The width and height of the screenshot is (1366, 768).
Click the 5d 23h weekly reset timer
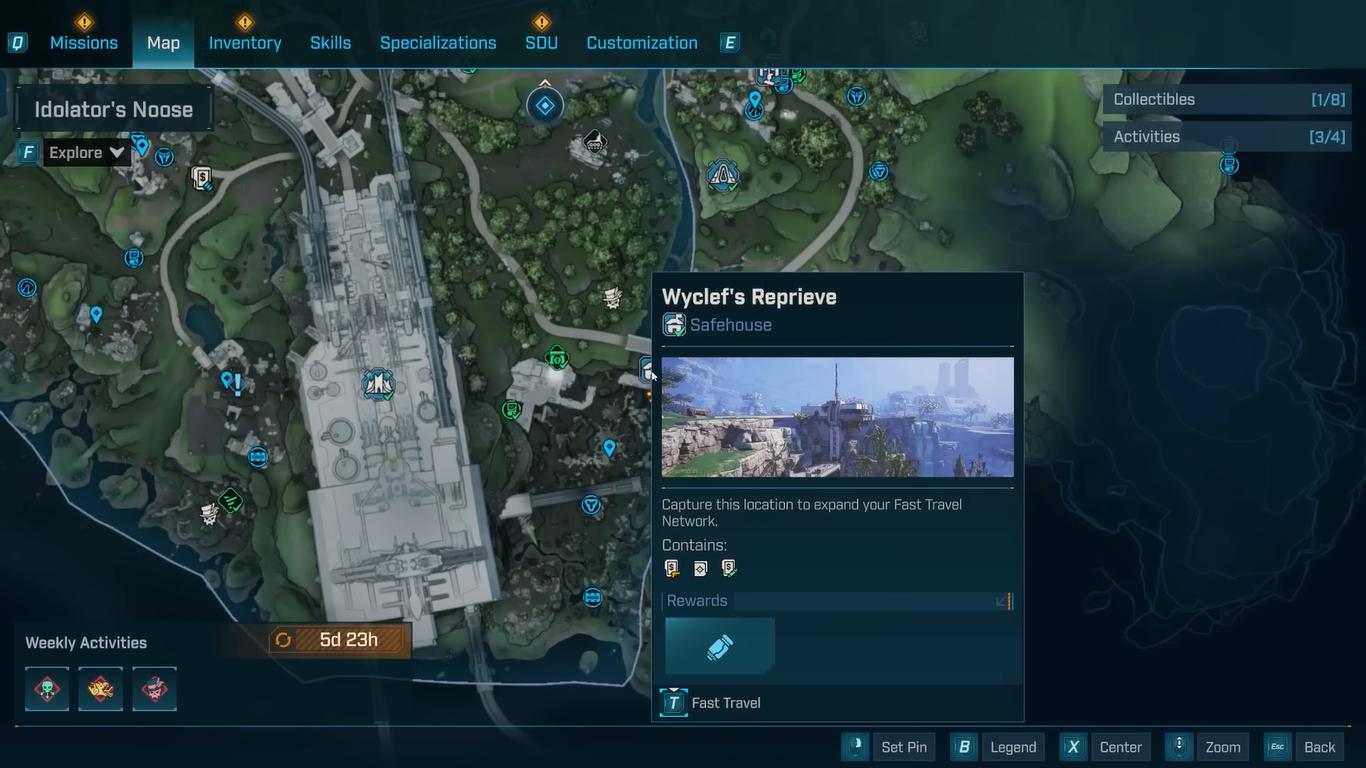tap(340, 640)
